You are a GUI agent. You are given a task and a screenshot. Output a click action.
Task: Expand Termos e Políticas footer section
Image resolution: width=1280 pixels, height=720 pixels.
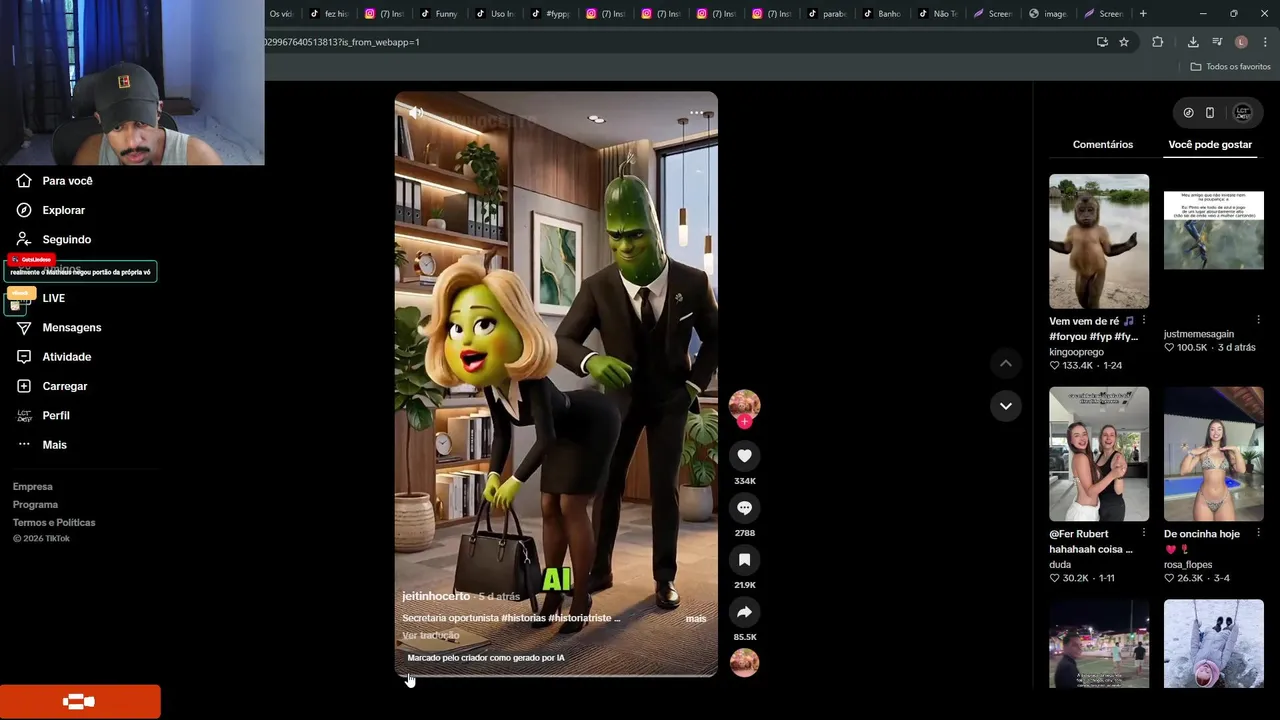[x=54, y=523]
